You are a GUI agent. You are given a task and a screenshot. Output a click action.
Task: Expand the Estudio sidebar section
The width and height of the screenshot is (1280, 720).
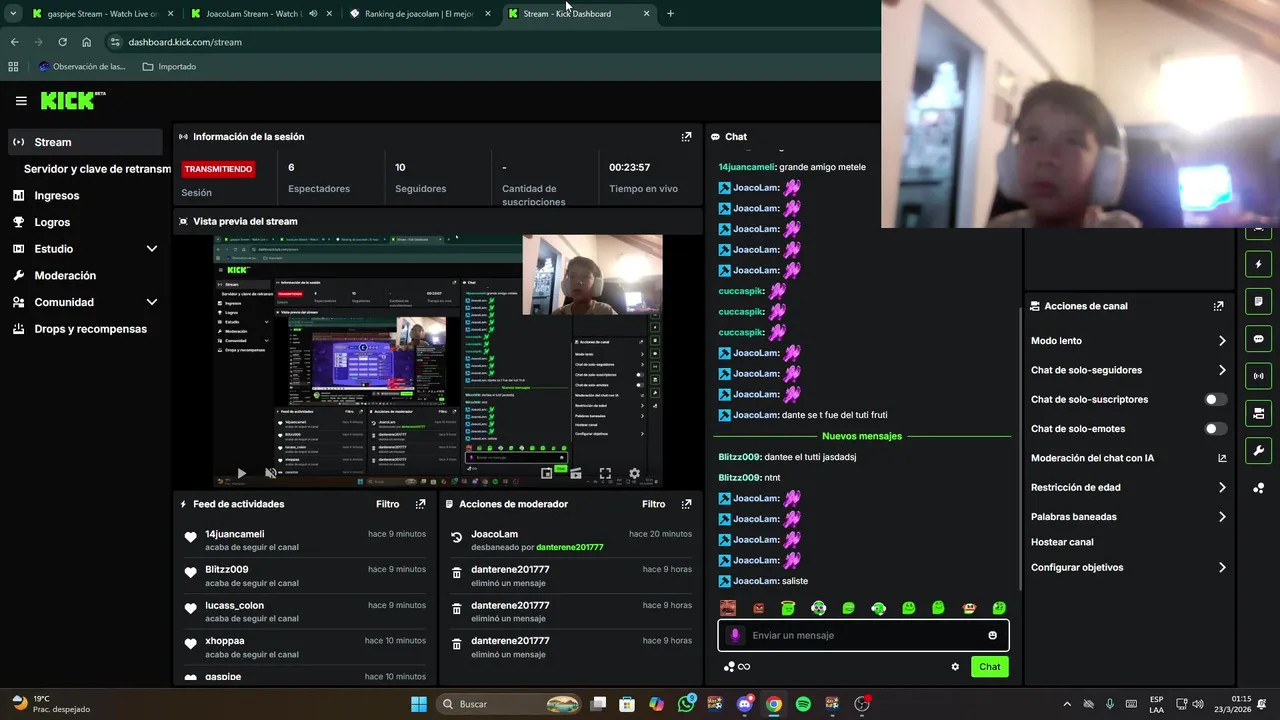click(152, 249)
